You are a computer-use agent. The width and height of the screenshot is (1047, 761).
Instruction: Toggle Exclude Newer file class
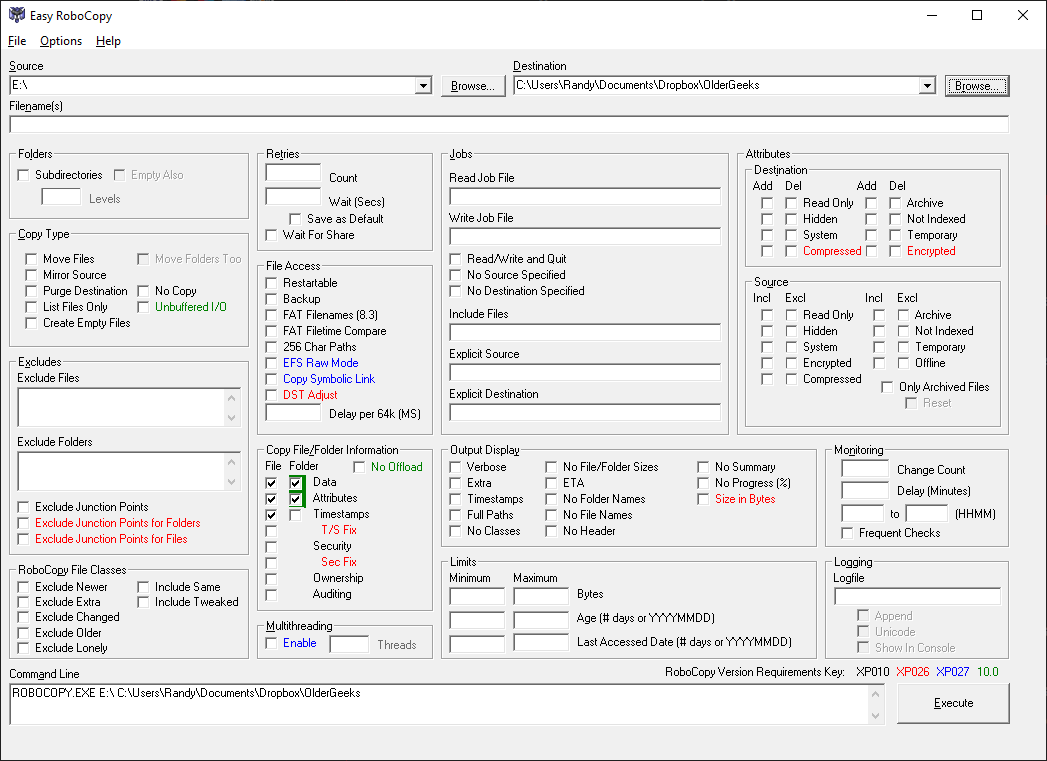[23, 587]
